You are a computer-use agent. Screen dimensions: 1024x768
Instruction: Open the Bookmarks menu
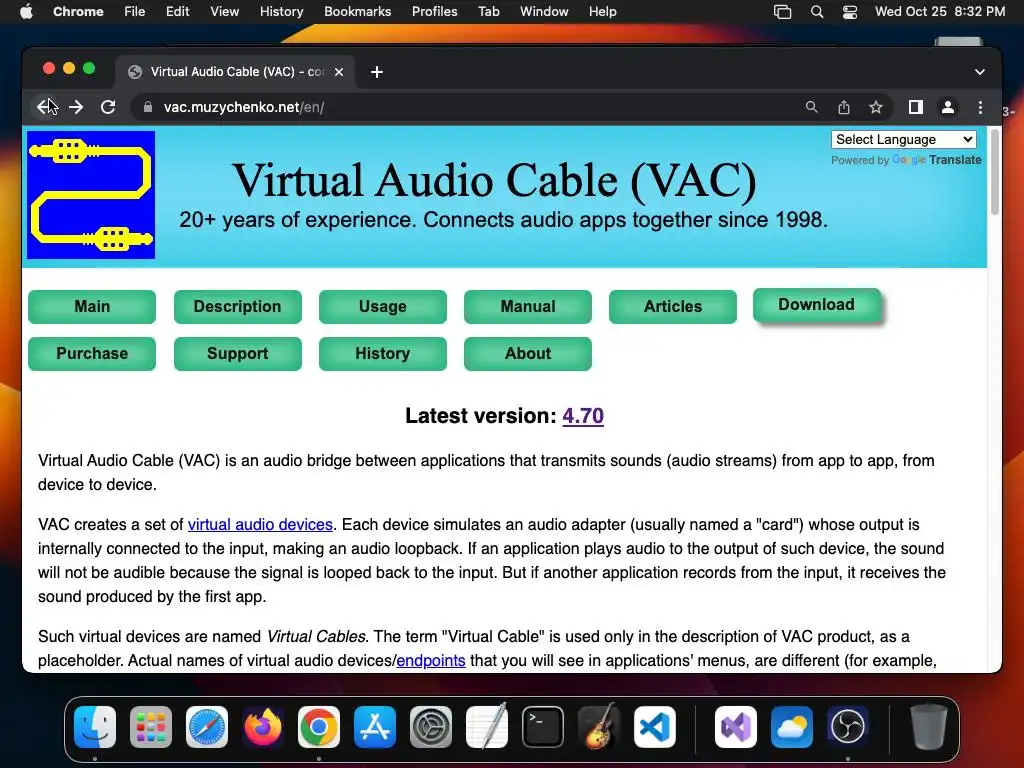tap(358, 12)
